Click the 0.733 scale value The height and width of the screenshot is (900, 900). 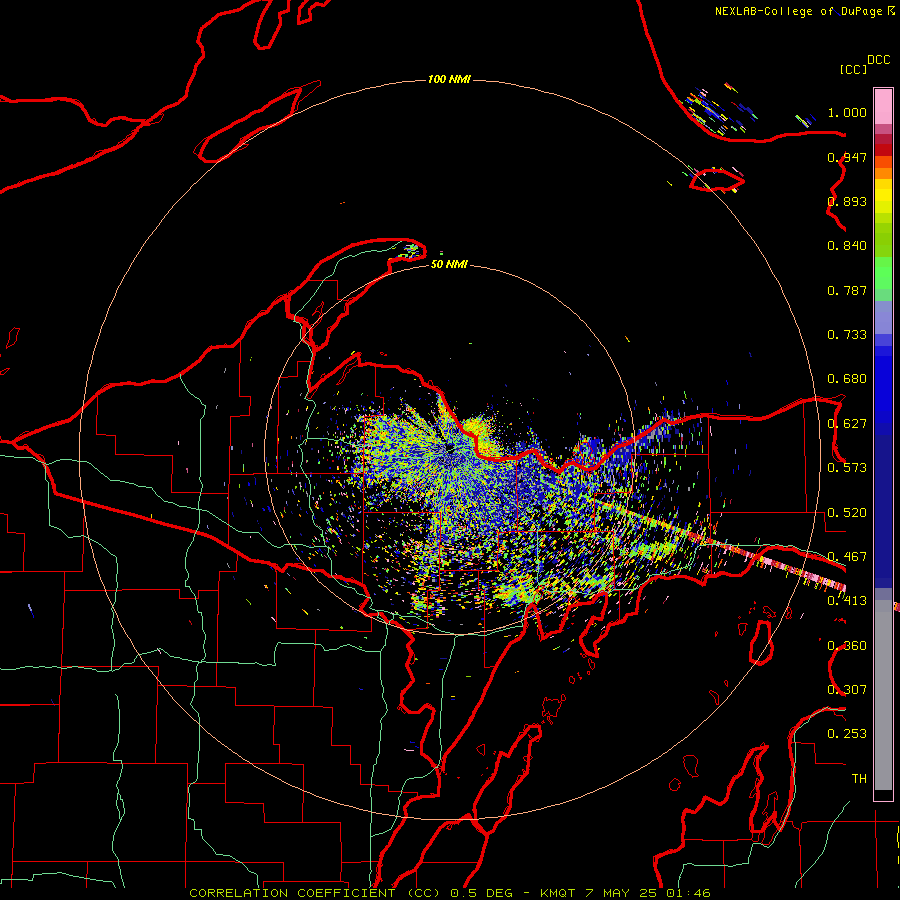[847, 335]
